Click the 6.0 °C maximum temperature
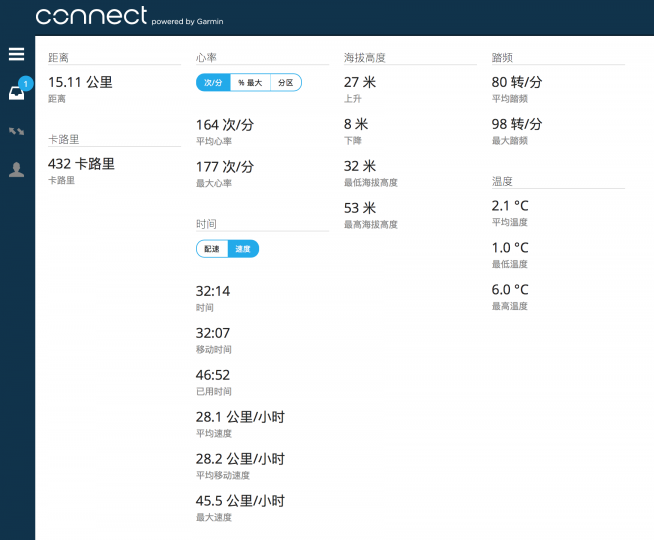This screenshot has width=654, height=540. [x=510, y=289]
